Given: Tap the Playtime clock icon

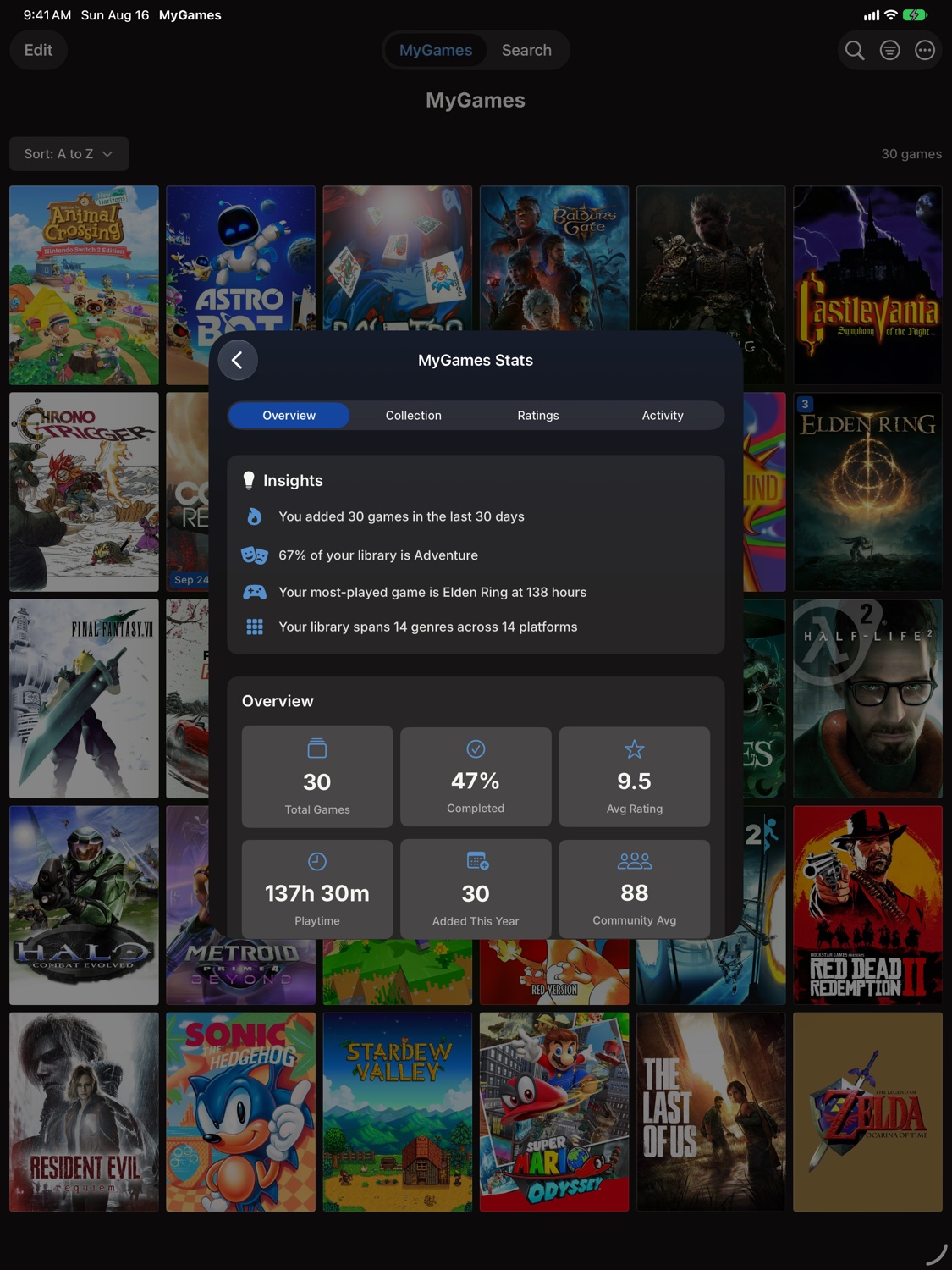Looking at the screenshot, I should [317, 861].
